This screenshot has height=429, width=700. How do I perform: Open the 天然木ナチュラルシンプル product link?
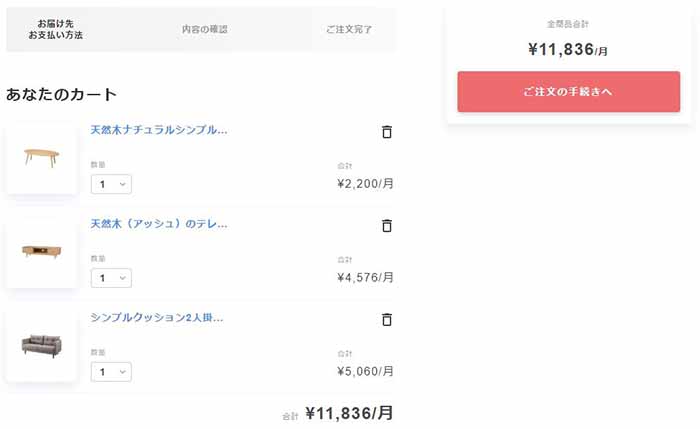point(158,130)
